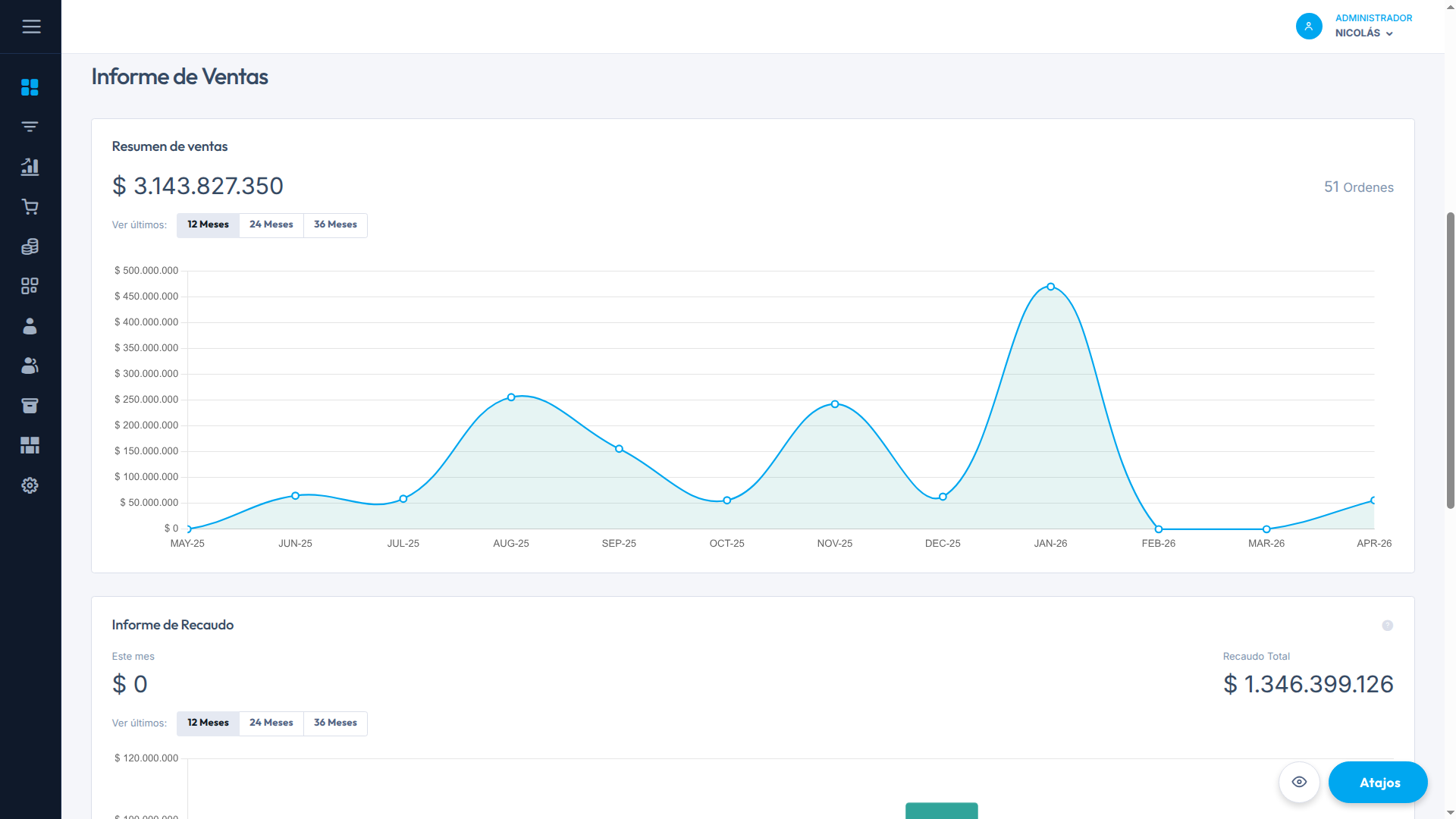
Task: Click the APR-26 axis label
Action: click(x=1373, y=544)
